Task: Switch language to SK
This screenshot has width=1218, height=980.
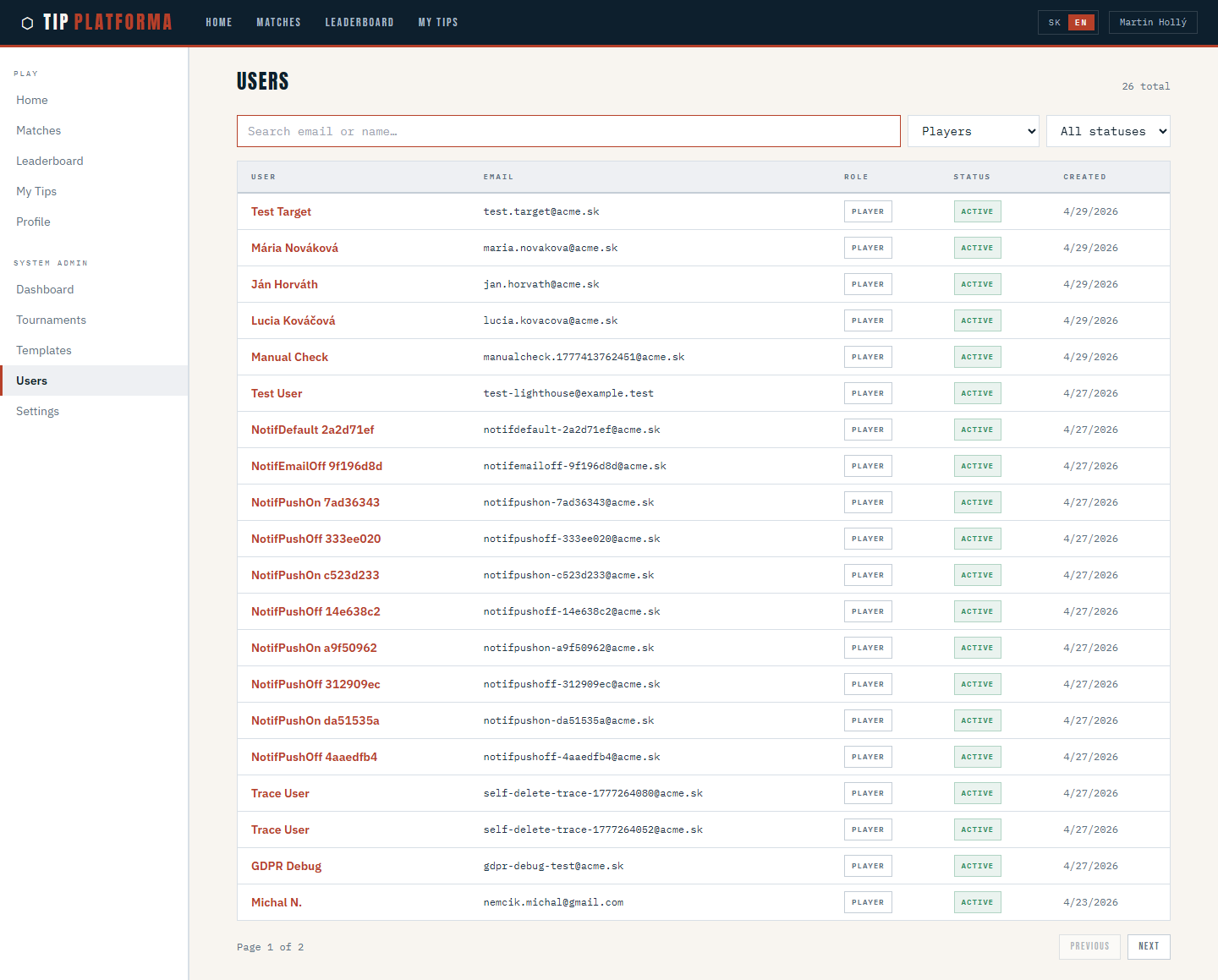Action: 1054,23
